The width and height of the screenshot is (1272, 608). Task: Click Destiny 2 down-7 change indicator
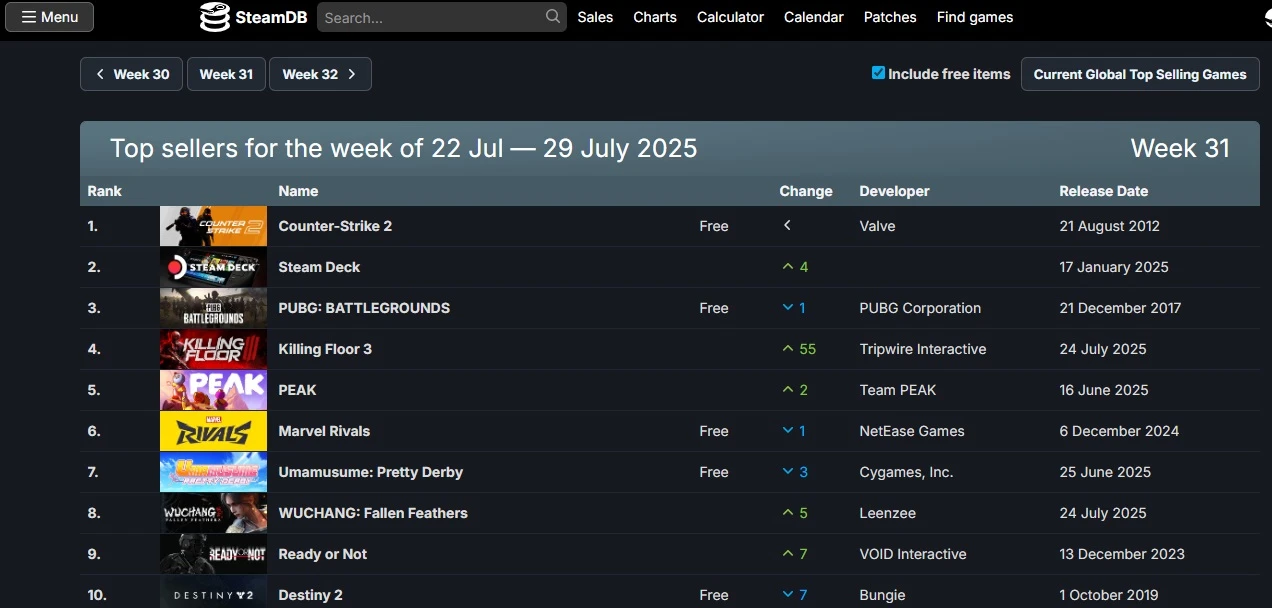794,595
